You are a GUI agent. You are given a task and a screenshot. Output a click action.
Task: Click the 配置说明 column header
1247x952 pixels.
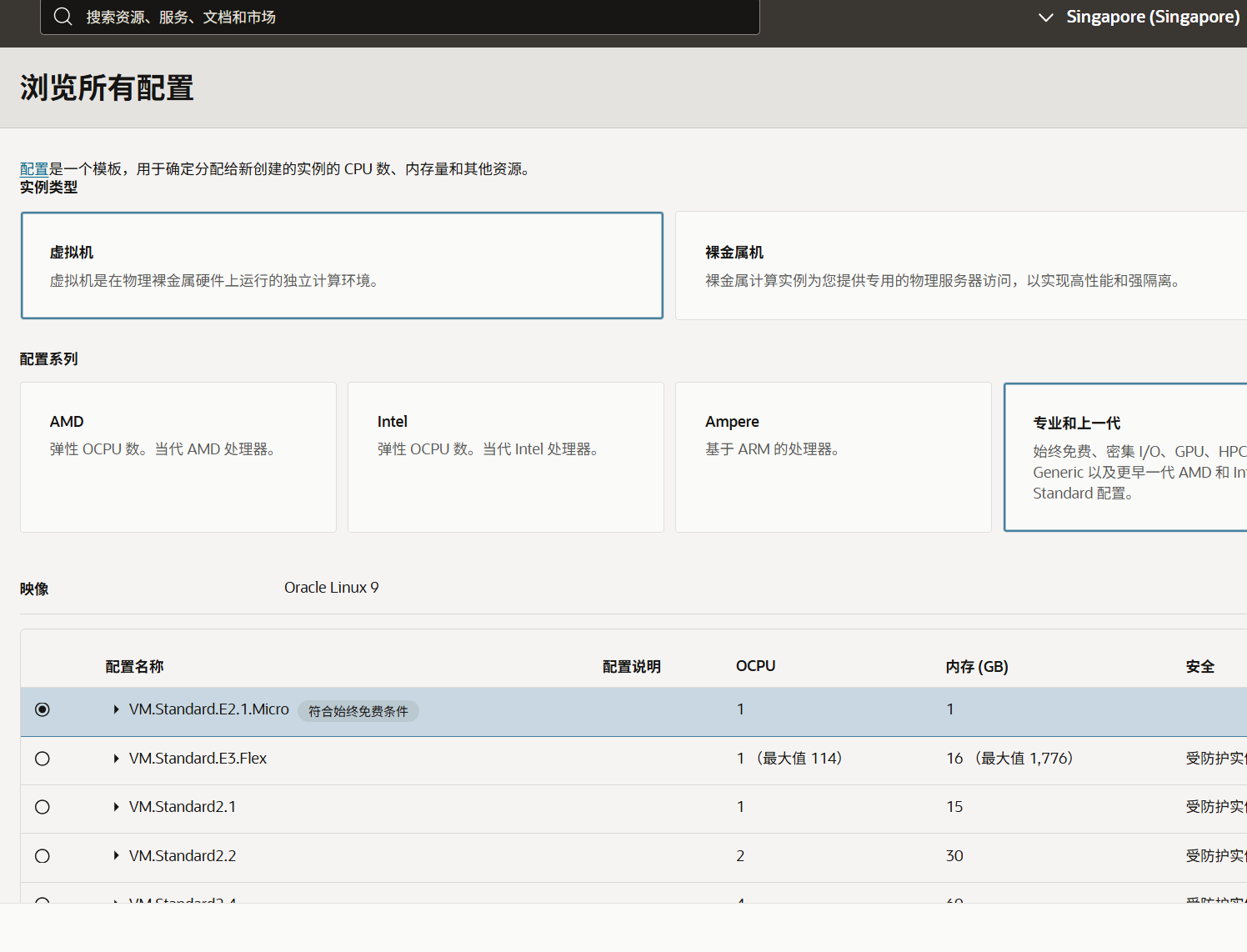point(632,667)
